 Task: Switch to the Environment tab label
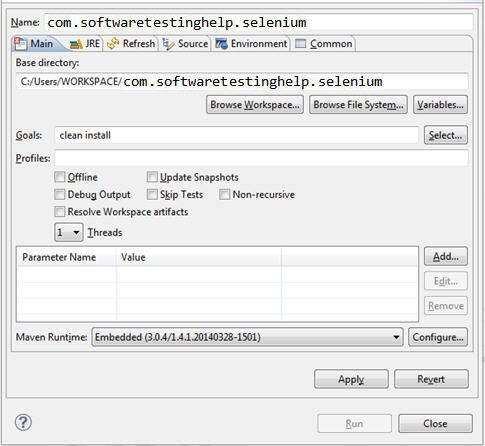(259, 44)
